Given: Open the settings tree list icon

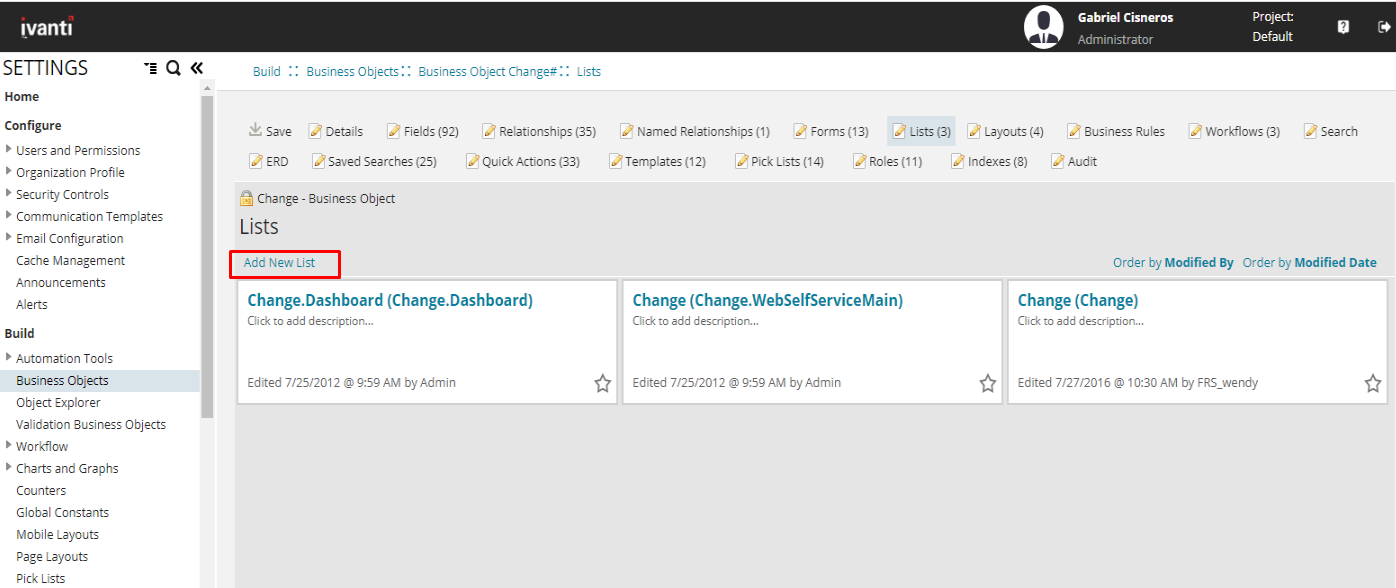Looking at the screenshot, I should [150, 68].
